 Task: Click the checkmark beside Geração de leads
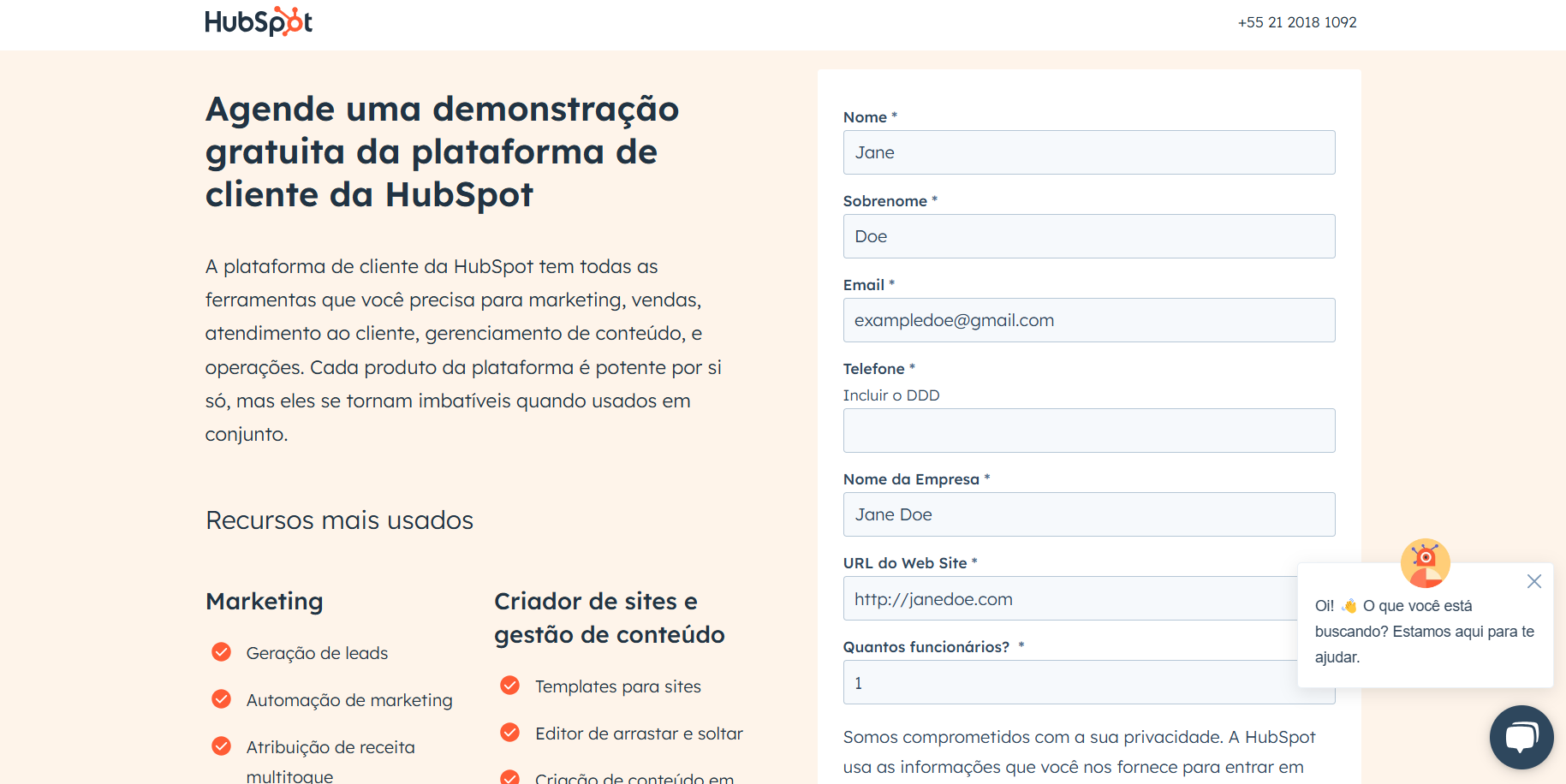tap(222, 652)
